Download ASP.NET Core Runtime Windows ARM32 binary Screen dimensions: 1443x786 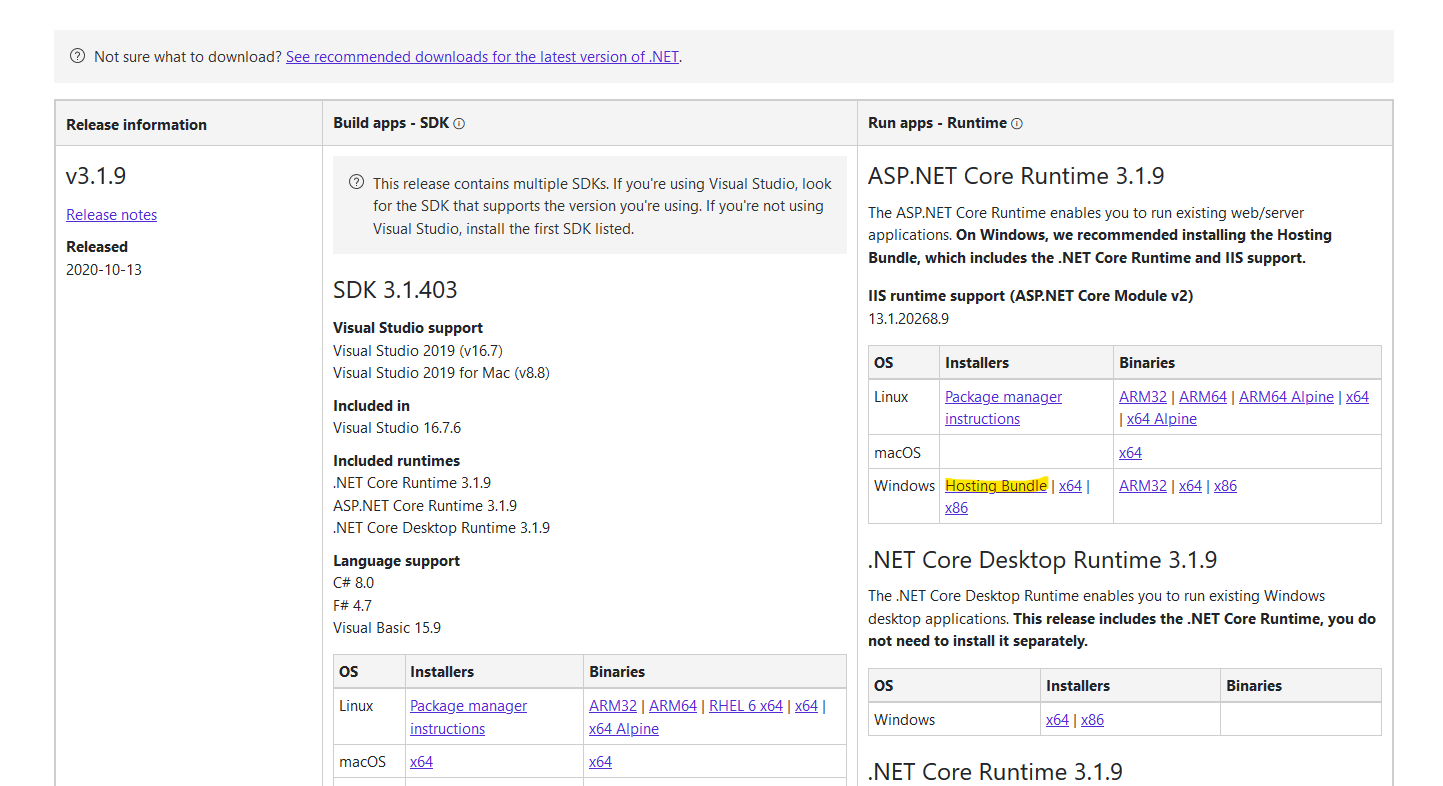1143,486
